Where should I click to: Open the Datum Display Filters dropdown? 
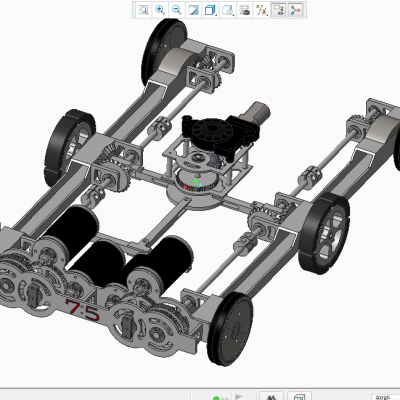pyautogui.click(x=262, y=10)
